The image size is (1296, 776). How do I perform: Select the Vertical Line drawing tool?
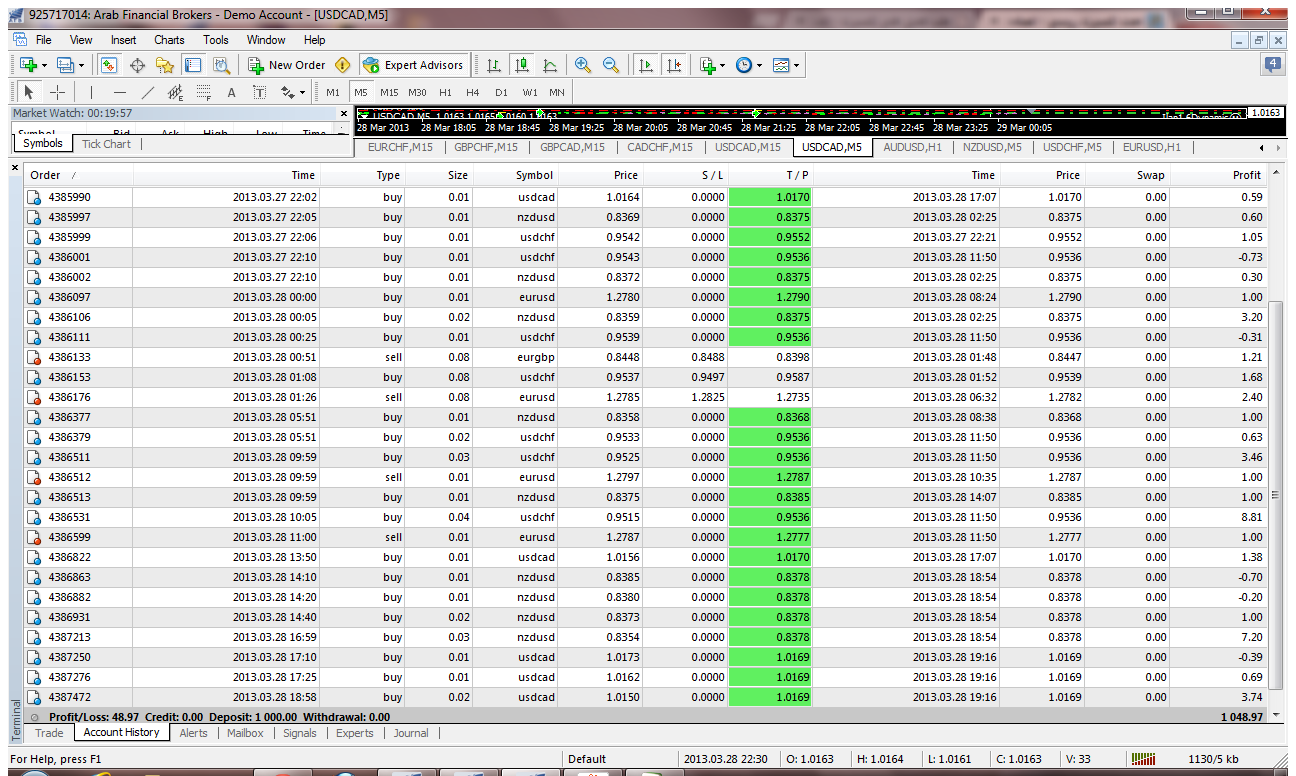click(x=91, y=92)
